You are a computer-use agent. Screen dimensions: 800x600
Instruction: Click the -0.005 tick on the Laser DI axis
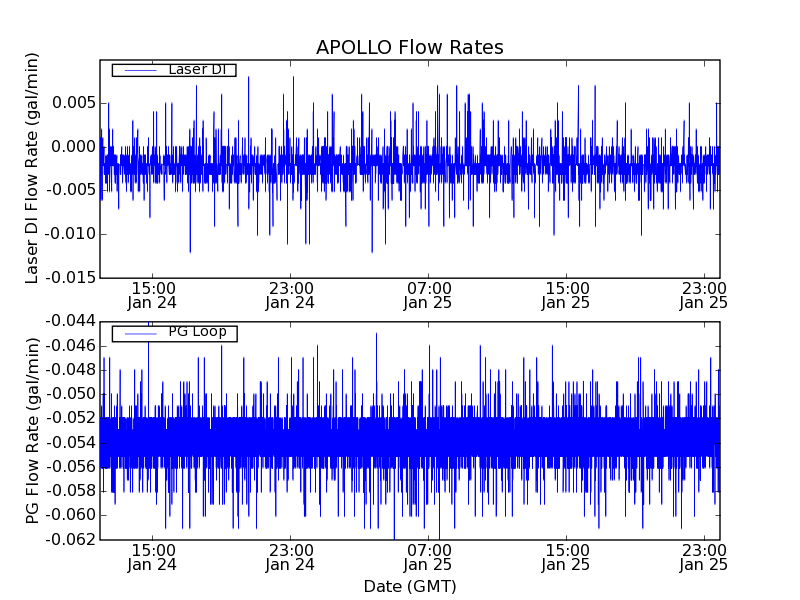71,190
